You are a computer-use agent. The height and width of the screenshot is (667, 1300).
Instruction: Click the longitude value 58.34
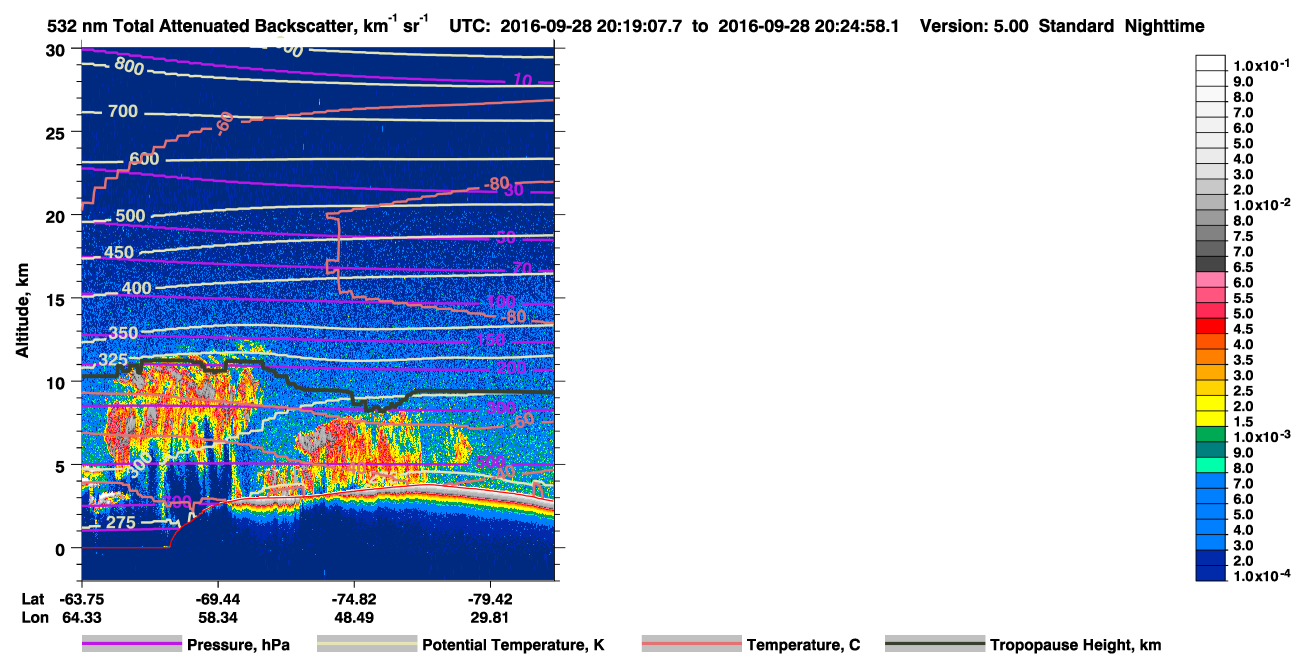218,618
